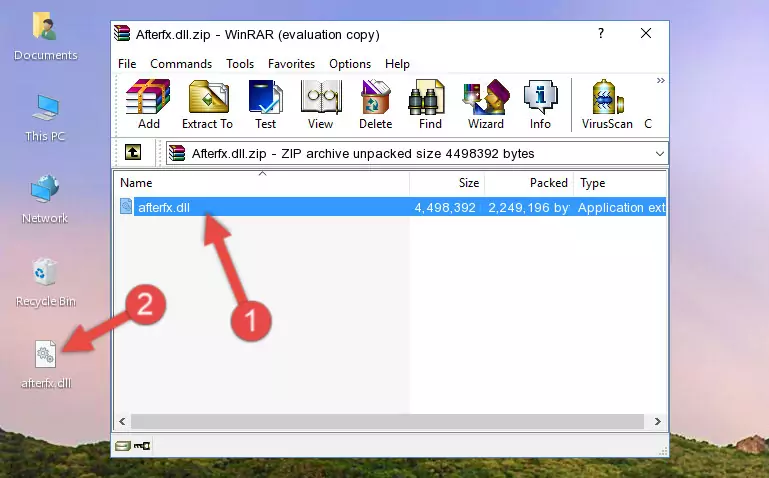Click the key password icon in status bar

click(142, 446)
